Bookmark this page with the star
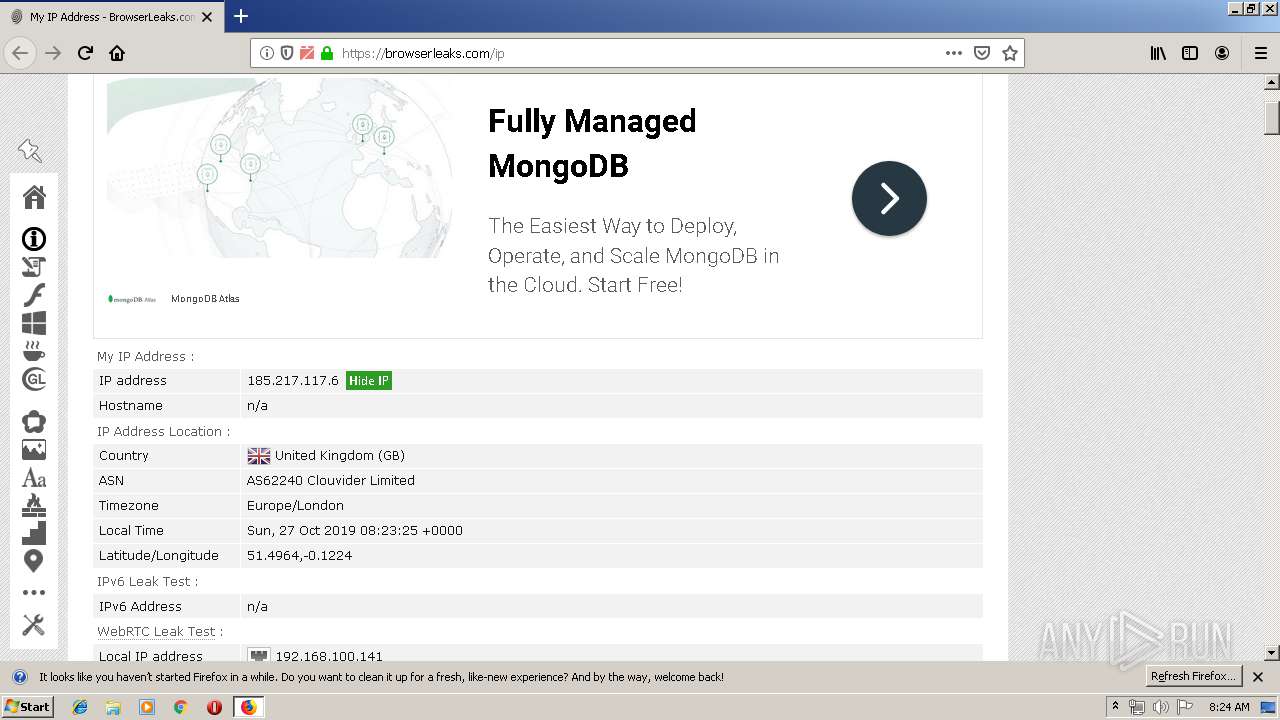This screenshot has width=1280, height=720. tap(1010, 53)
